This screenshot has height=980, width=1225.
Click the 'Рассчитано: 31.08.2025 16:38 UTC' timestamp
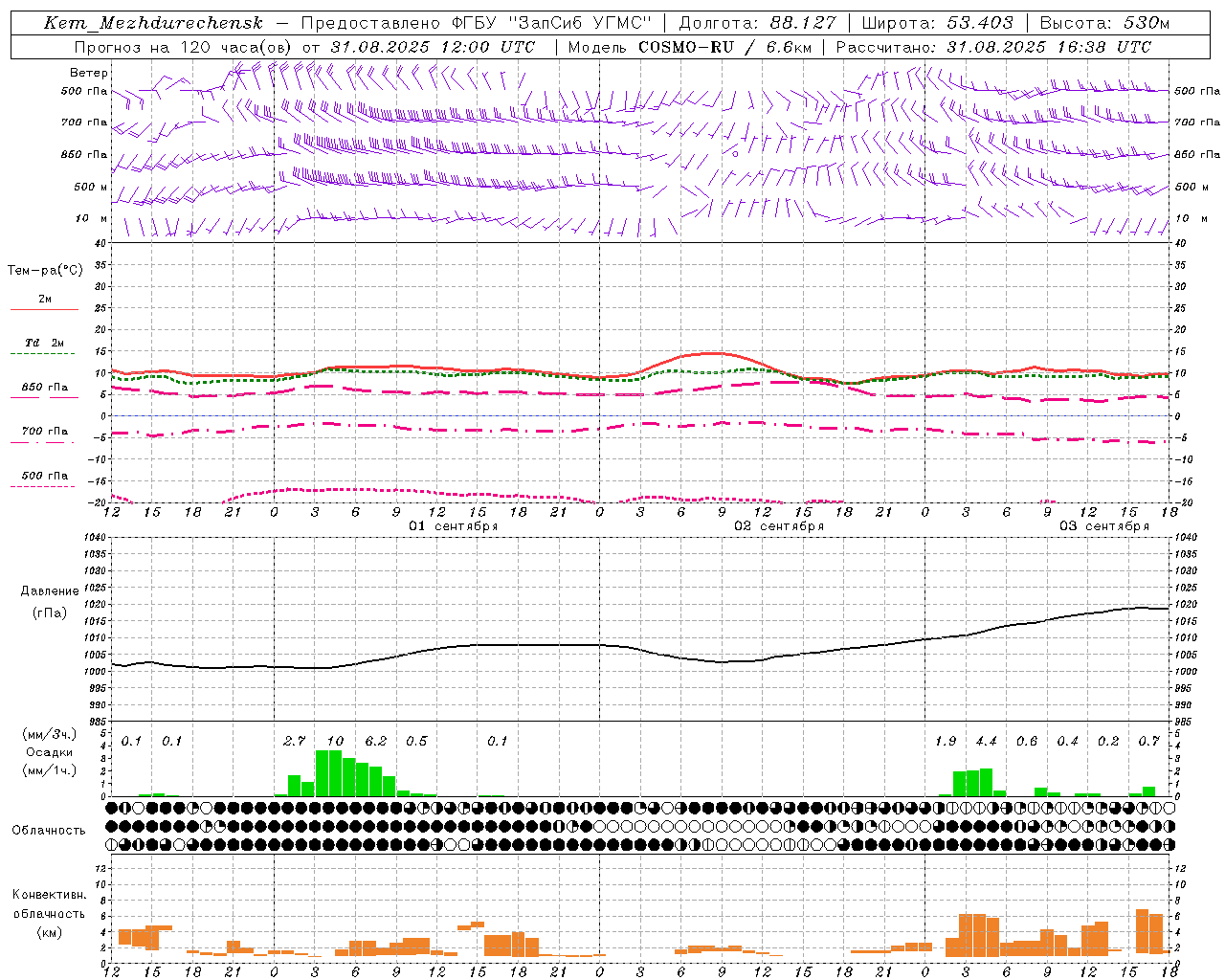pos(993,47)
